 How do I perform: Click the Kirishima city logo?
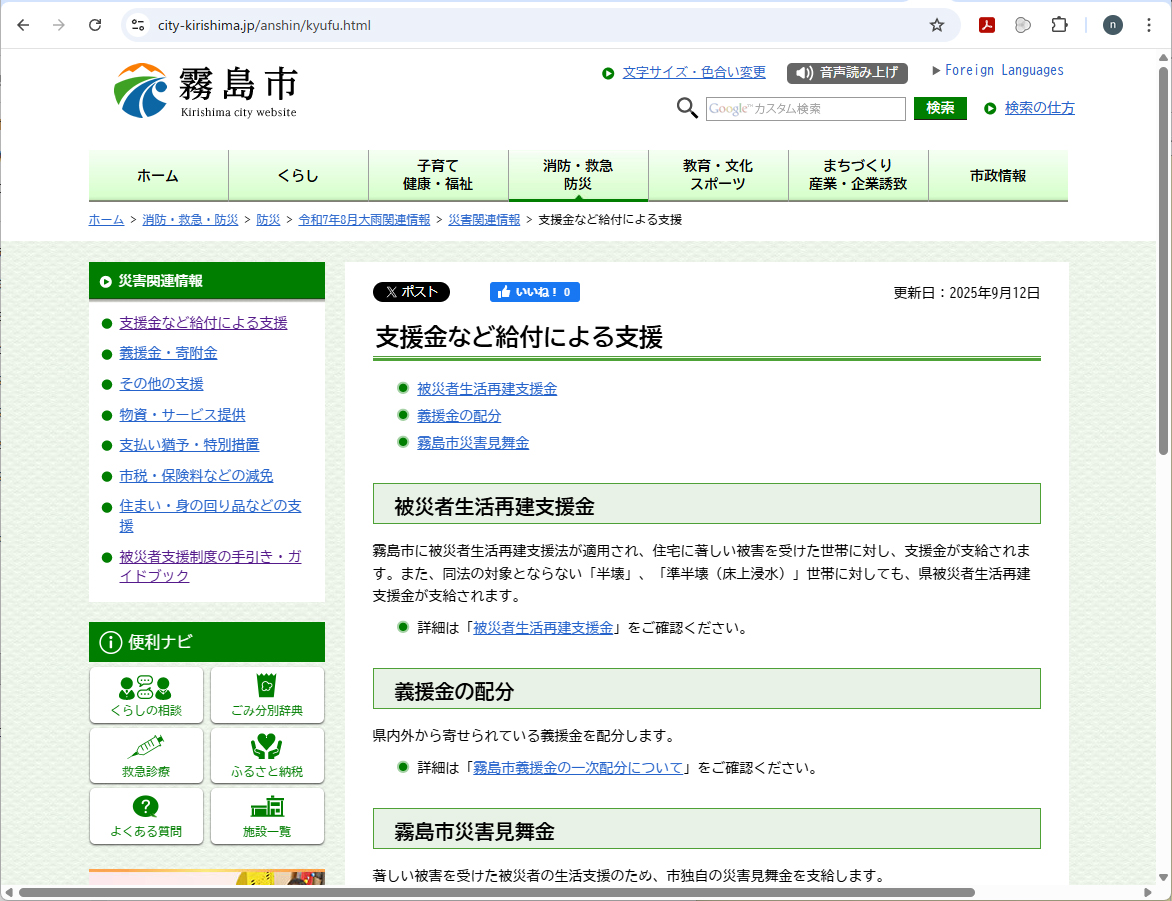click(205, 91)
